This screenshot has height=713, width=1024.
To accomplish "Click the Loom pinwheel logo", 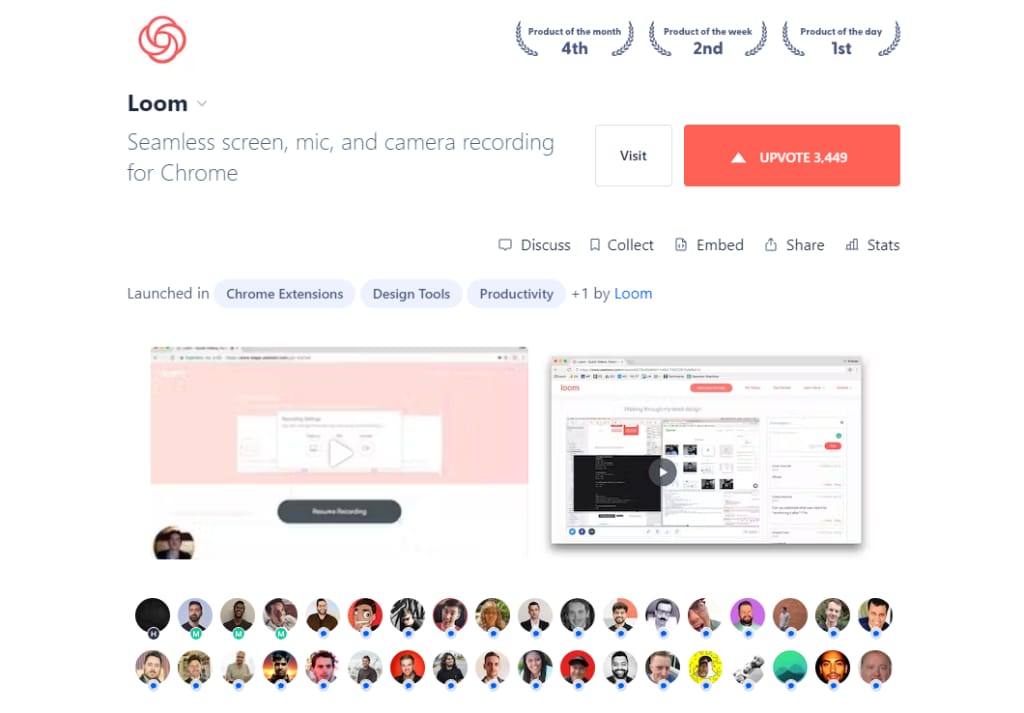I will click(x=163, y=40).
